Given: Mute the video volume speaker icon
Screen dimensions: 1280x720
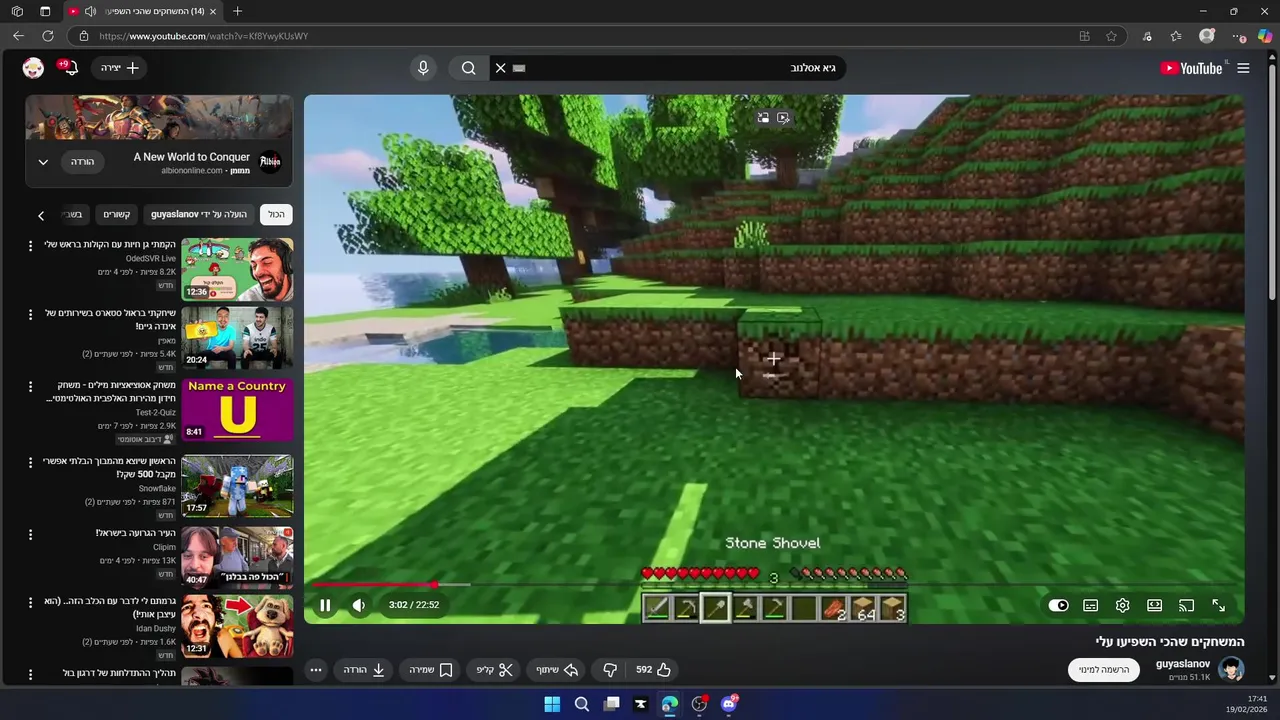Looking at the screenshot, I should (x=358, y=605).
